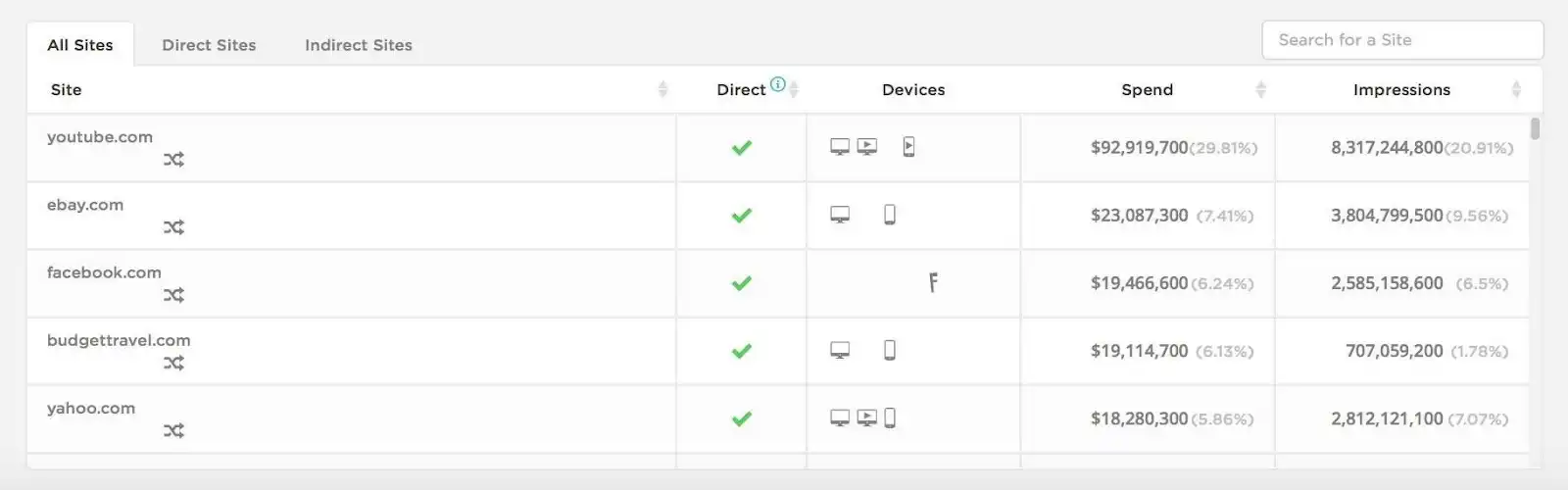Click the mobile device icon for yahoo.com
Screen dimensions: 1568x490
pyautogui.click(x=890, y=418)
